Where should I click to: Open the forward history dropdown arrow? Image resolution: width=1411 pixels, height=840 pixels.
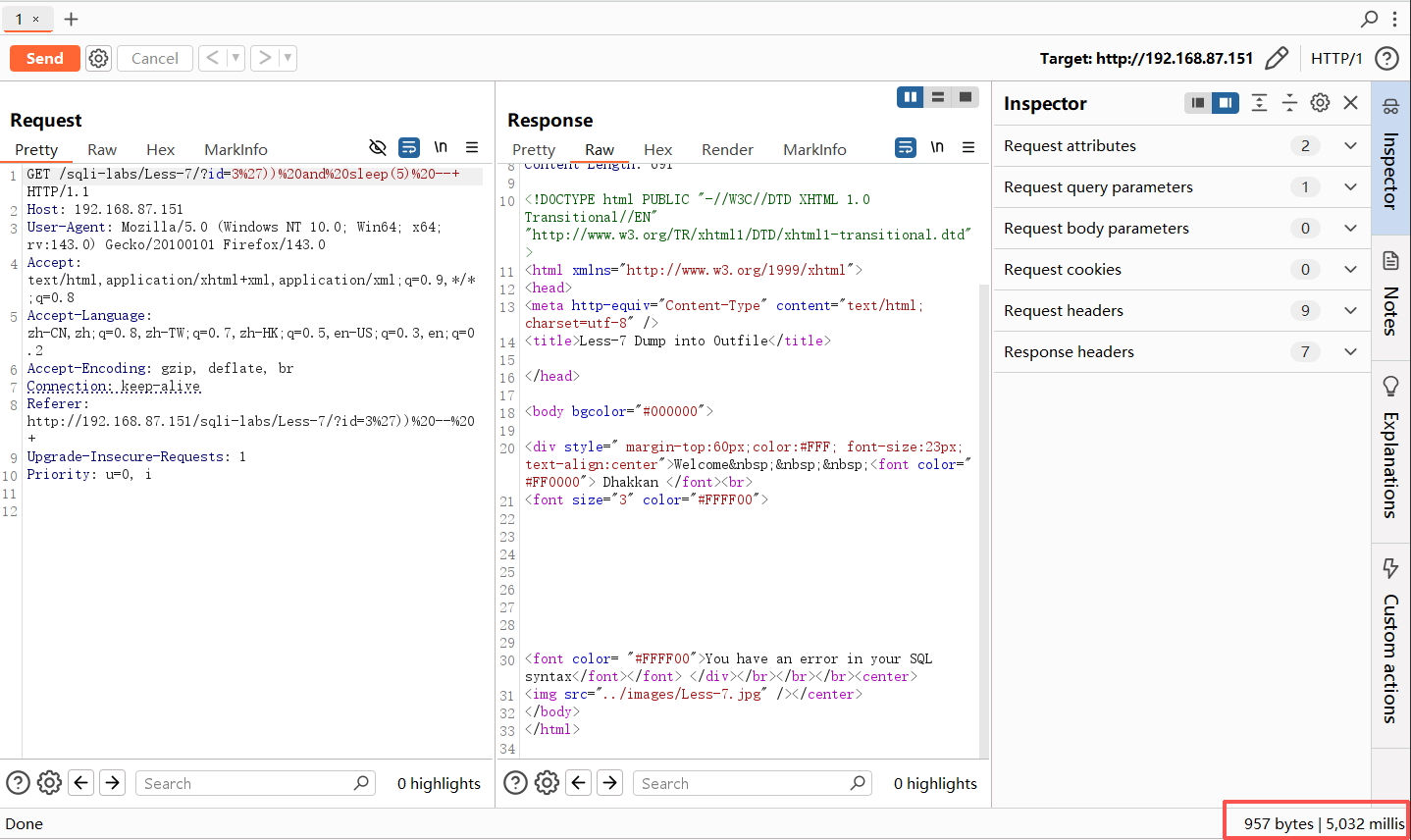click(287, 58)
